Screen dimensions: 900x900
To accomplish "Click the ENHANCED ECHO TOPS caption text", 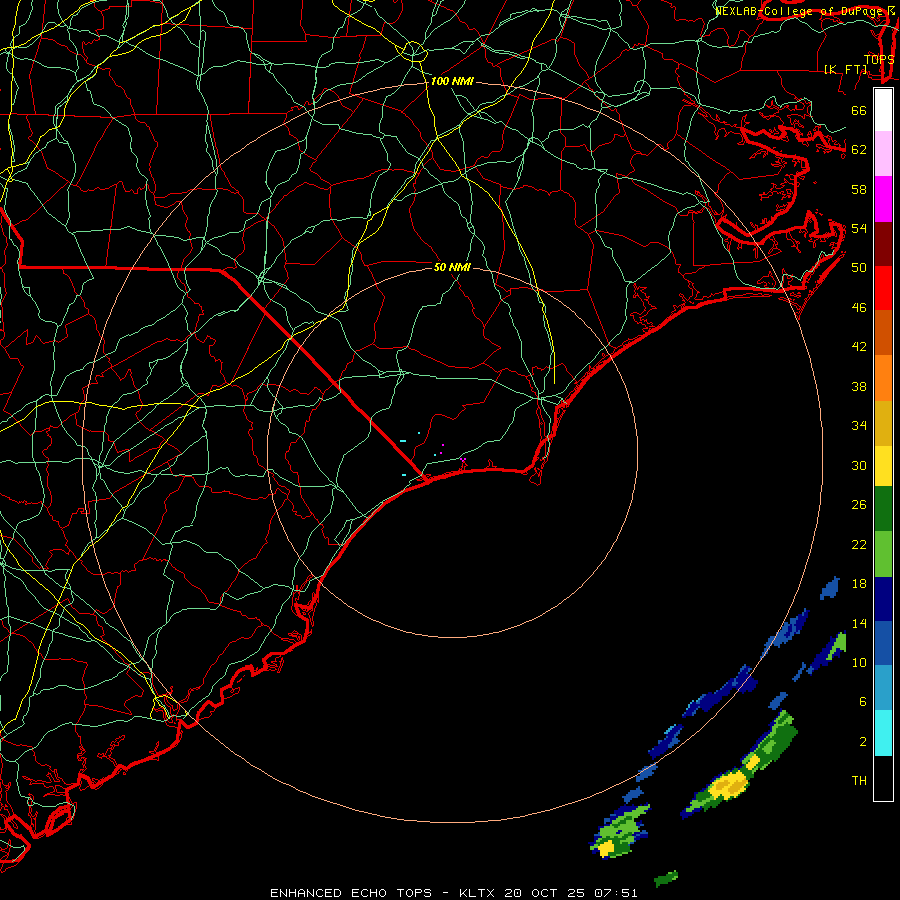I will click(x=356, y=893).
